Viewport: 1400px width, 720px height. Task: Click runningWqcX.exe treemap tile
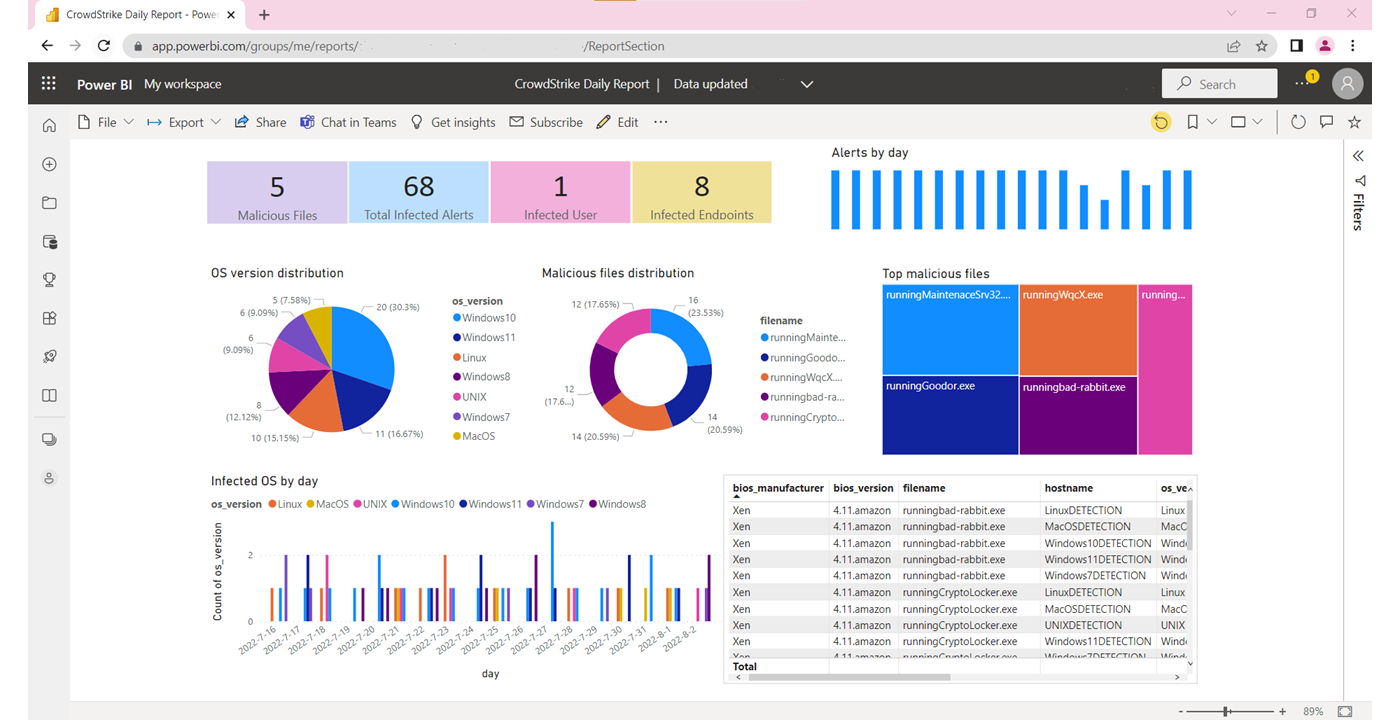(1078, 330)
